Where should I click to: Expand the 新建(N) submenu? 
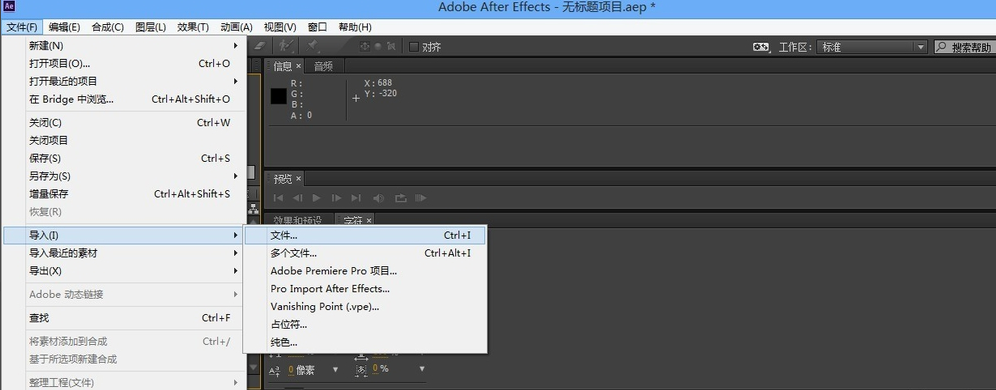124,46
